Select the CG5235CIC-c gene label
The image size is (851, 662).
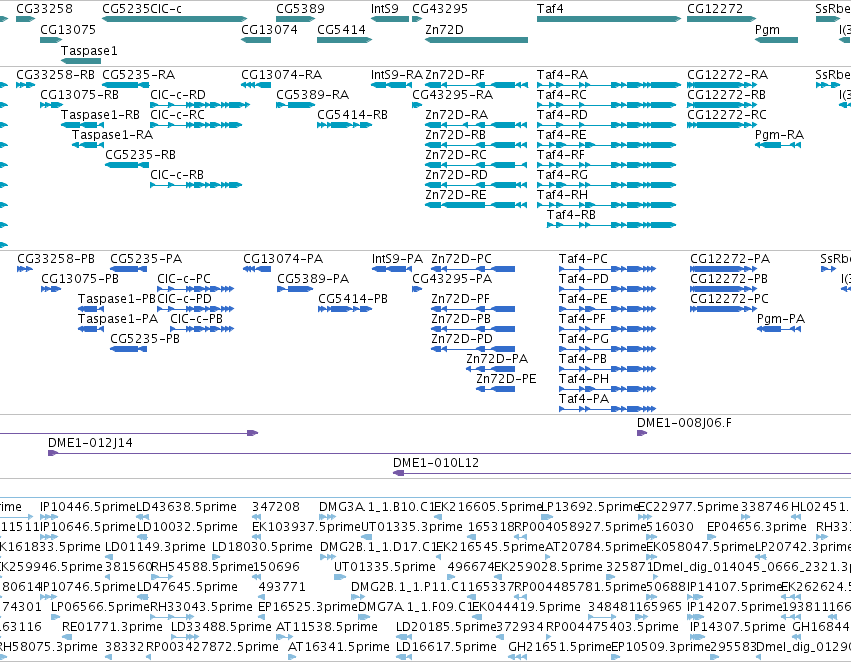point(142,9)
